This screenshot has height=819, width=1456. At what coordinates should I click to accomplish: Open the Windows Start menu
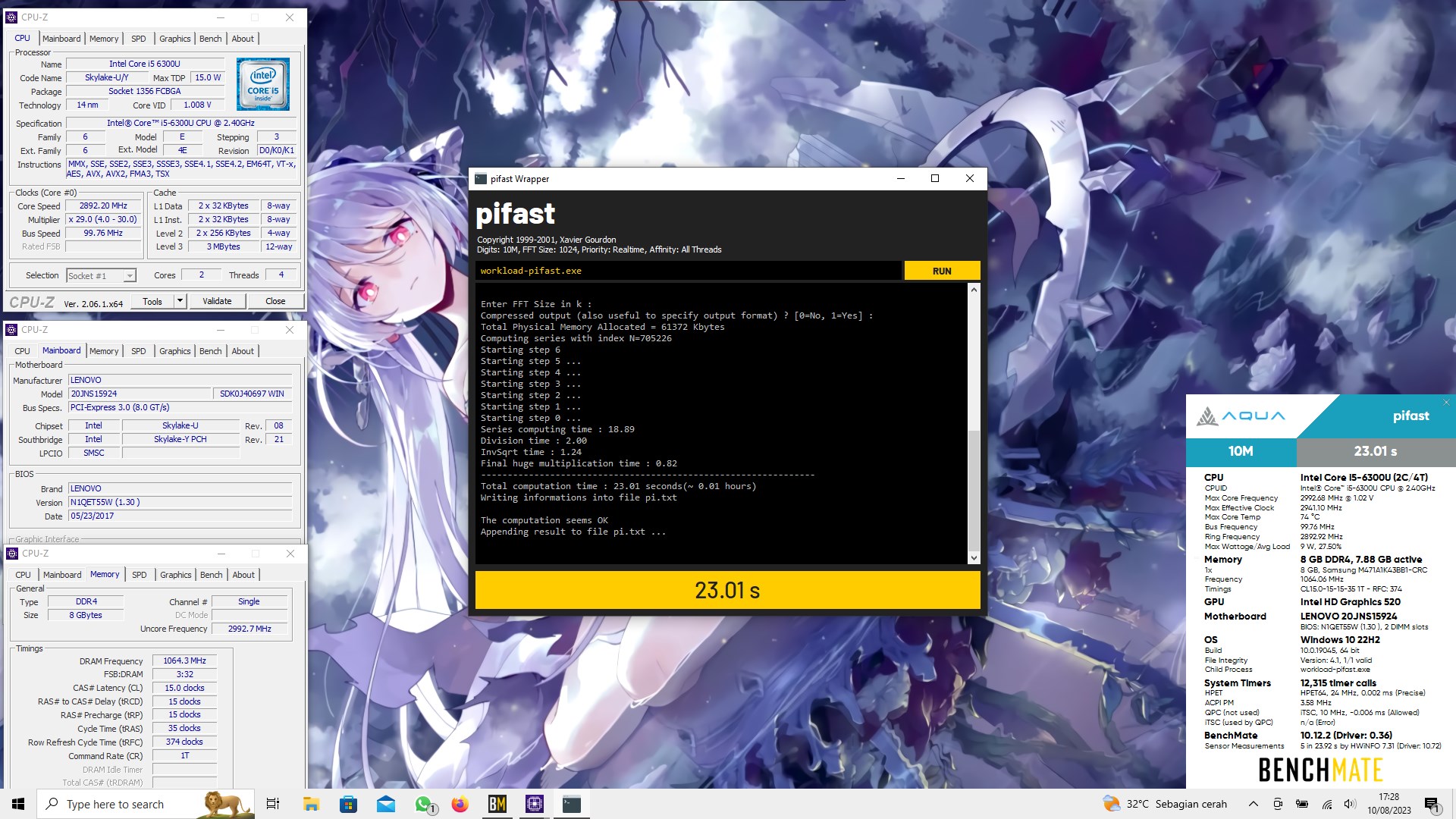18,804
